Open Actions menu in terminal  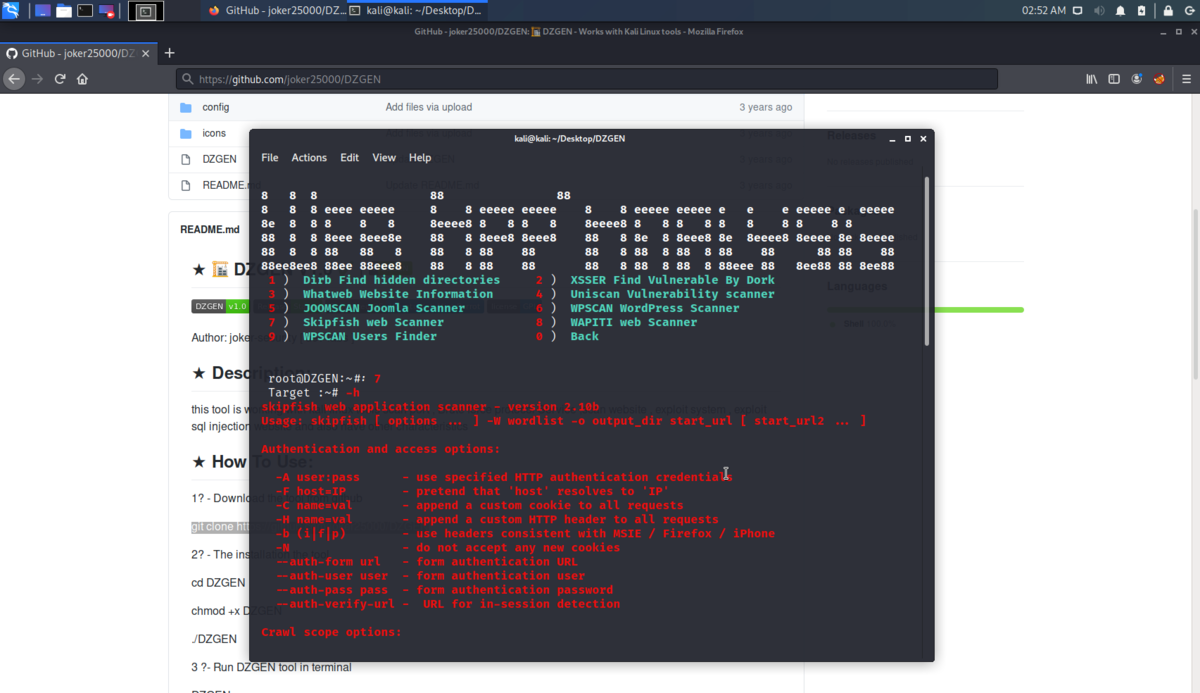pyautogui.click(x=309, y=158)
